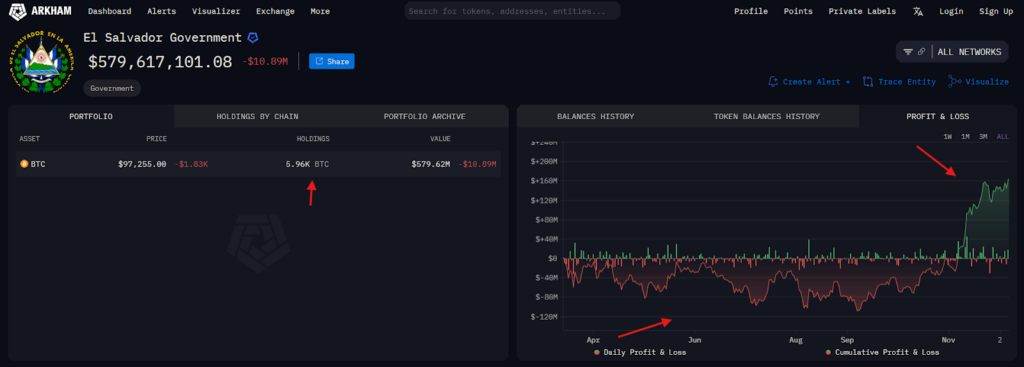Sort by the PRICE column header

coord(156,138)
